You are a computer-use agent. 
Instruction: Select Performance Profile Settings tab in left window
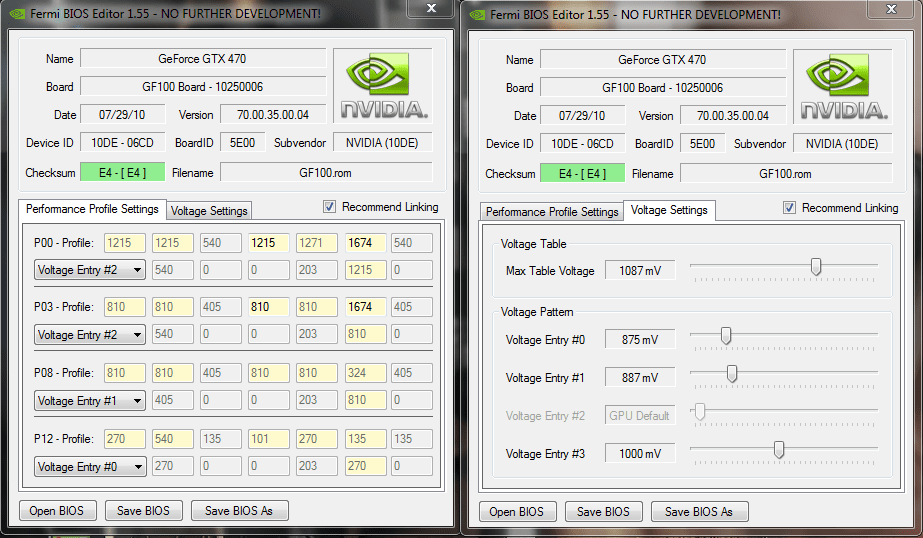pos(92,209)
